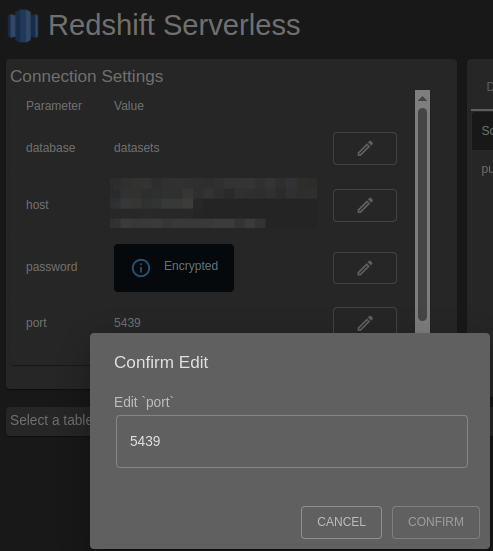Focus the Edit port input field
The image size is (493, 551).
click(292, 441)
